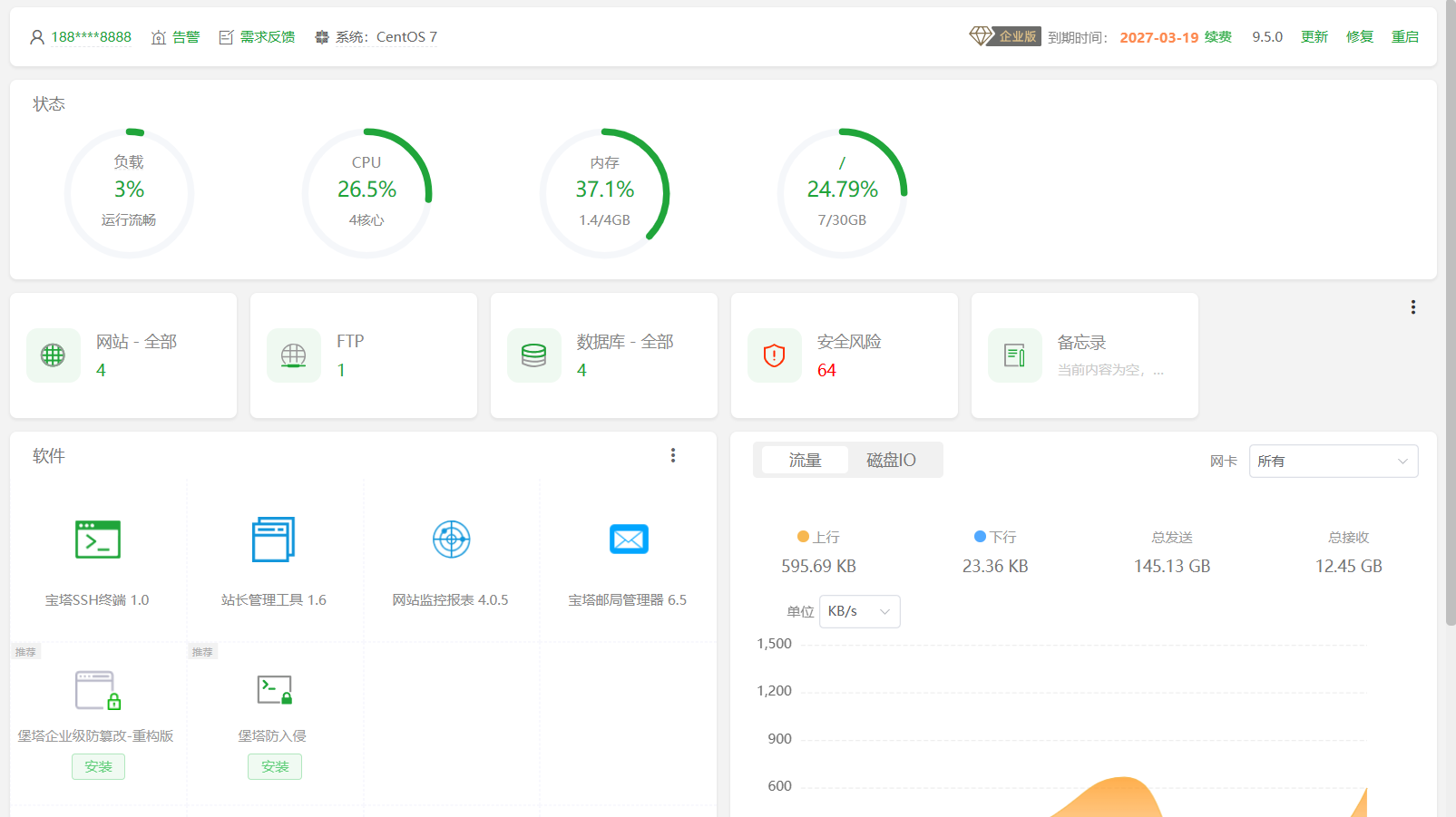Open the overview cards three-dot menu
The image size is (1456, 817).
1413,307
